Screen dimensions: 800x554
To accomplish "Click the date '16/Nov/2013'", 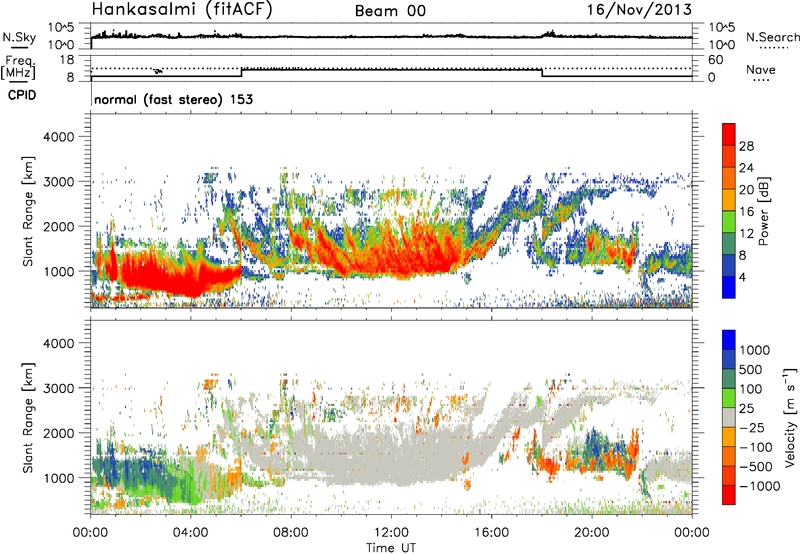I will tap(639, 9).
